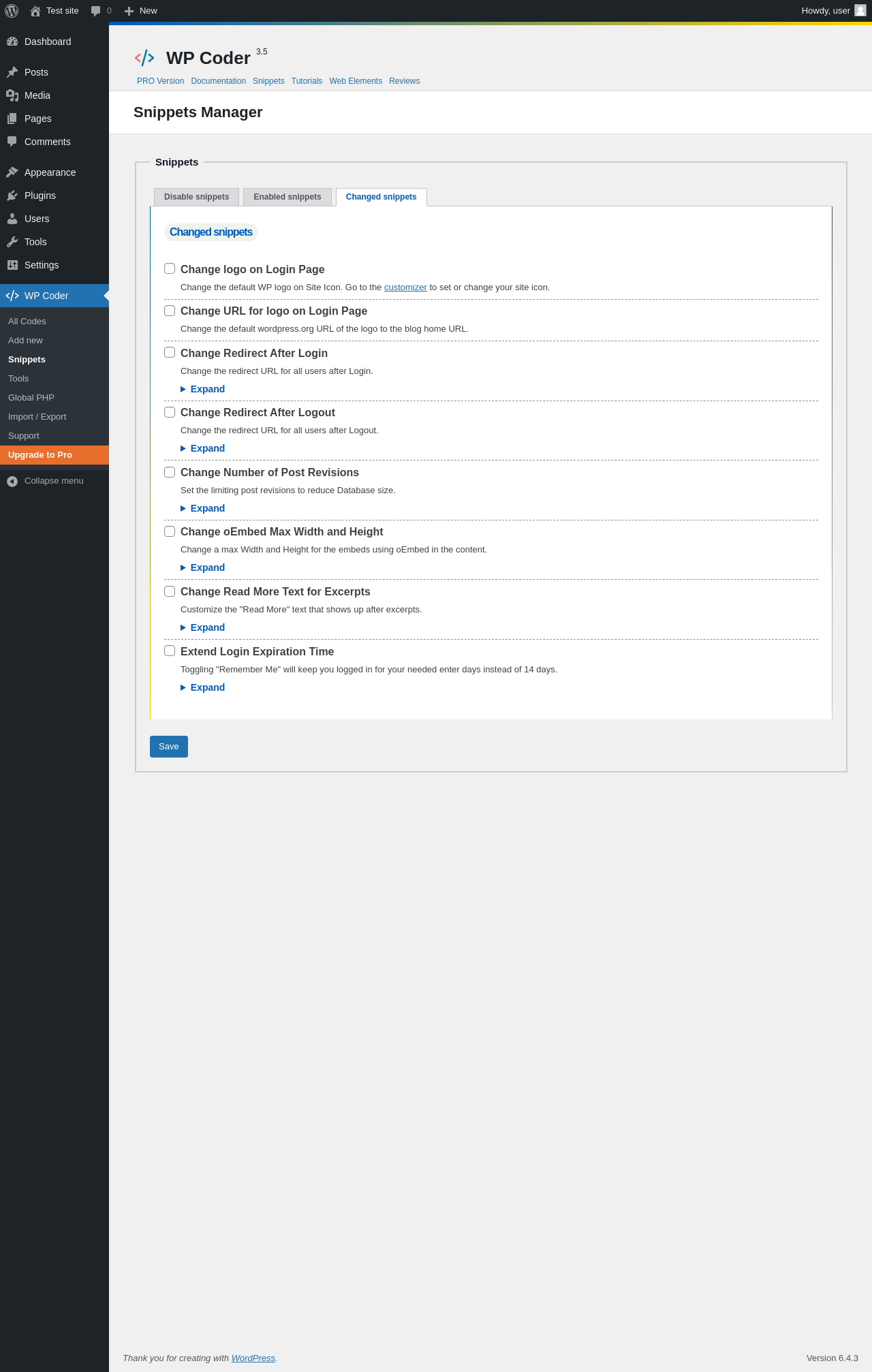Open Import / Export submenu item

(54, 417)
